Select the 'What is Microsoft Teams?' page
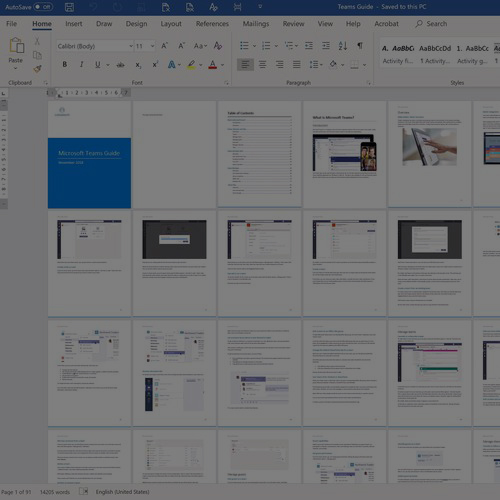 click(345, 154)
